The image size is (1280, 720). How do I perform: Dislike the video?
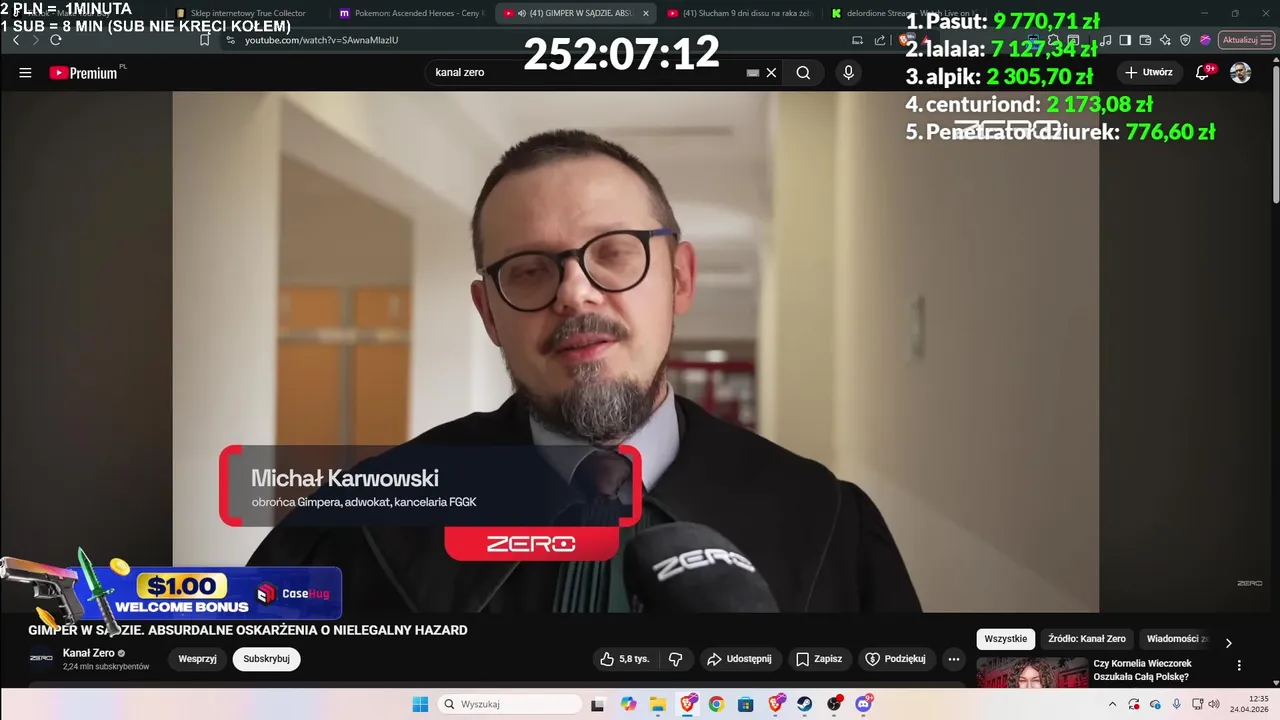point(675,659)
